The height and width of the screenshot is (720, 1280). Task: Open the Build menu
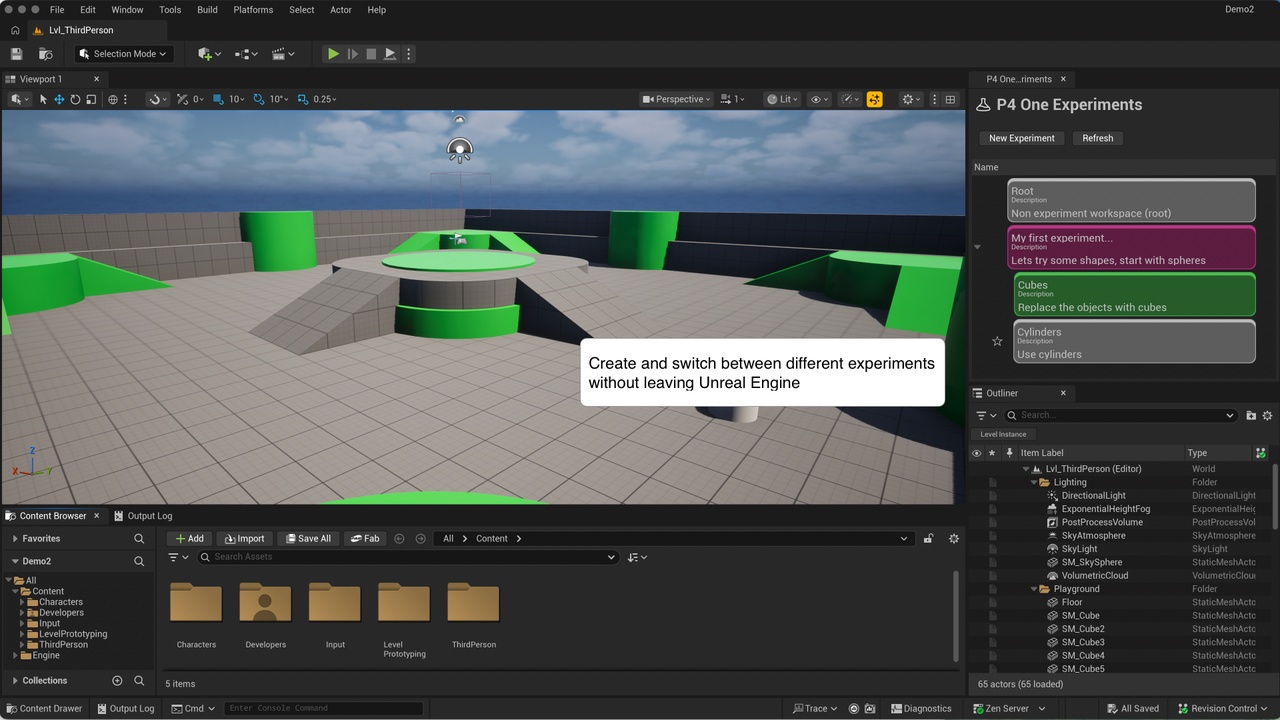click(x=207, y=10)
